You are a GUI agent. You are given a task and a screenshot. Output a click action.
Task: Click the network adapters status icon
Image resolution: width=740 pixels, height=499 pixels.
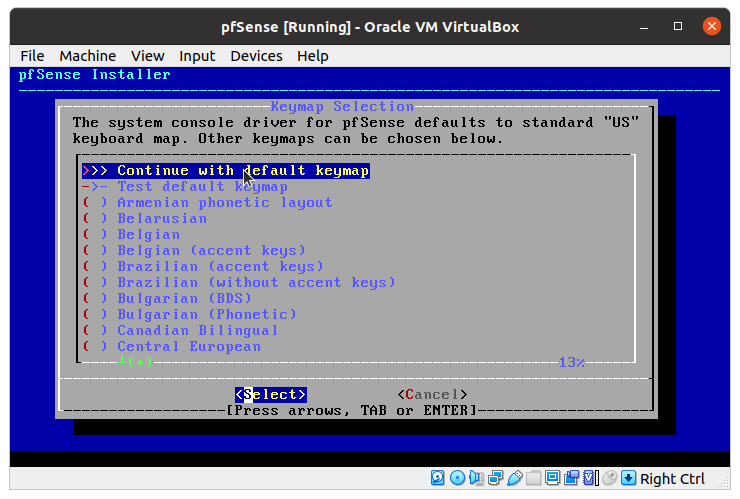[x=495, y=478]
